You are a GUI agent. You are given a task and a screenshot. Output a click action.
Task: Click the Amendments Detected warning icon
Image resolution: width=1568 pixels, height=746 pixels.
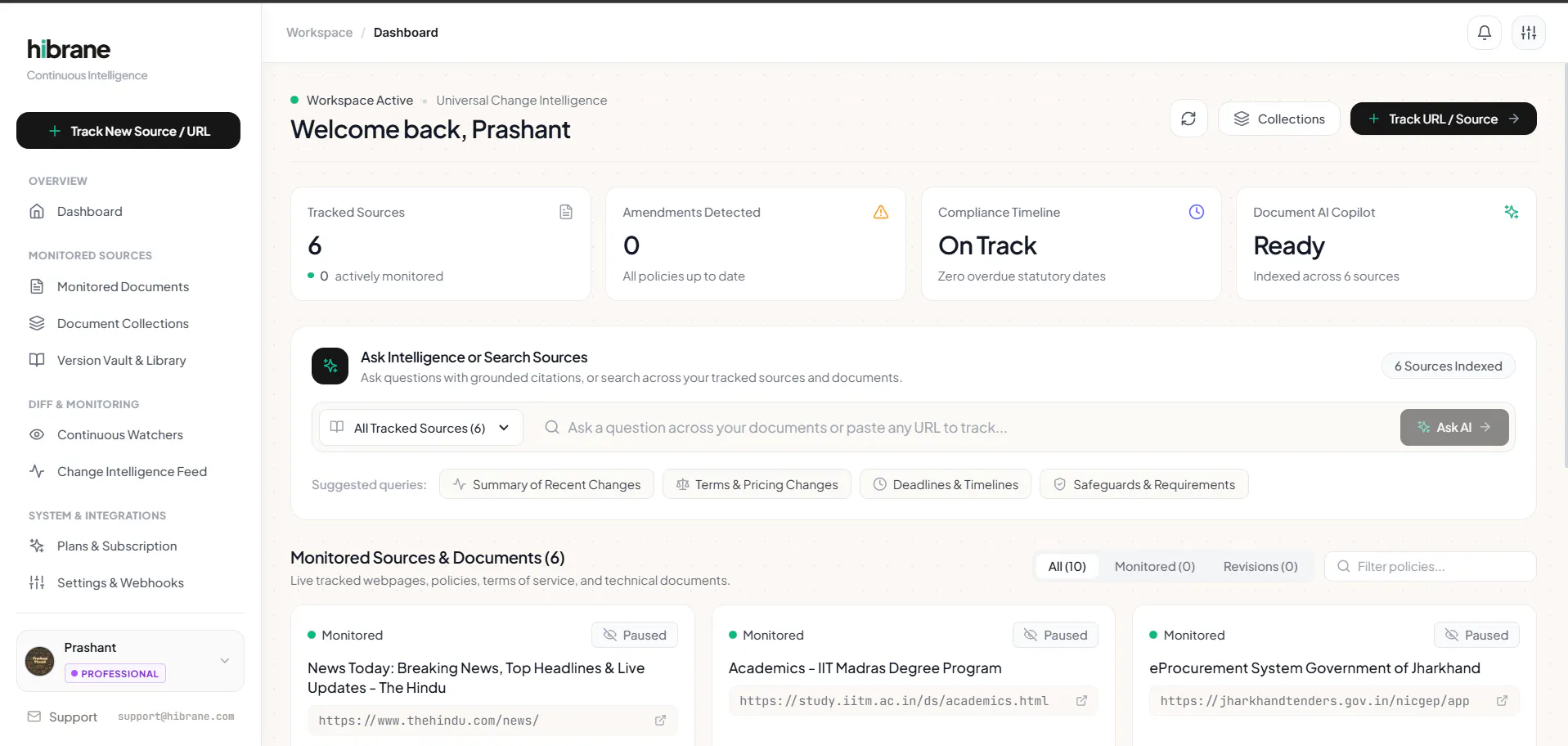(881, 212)
